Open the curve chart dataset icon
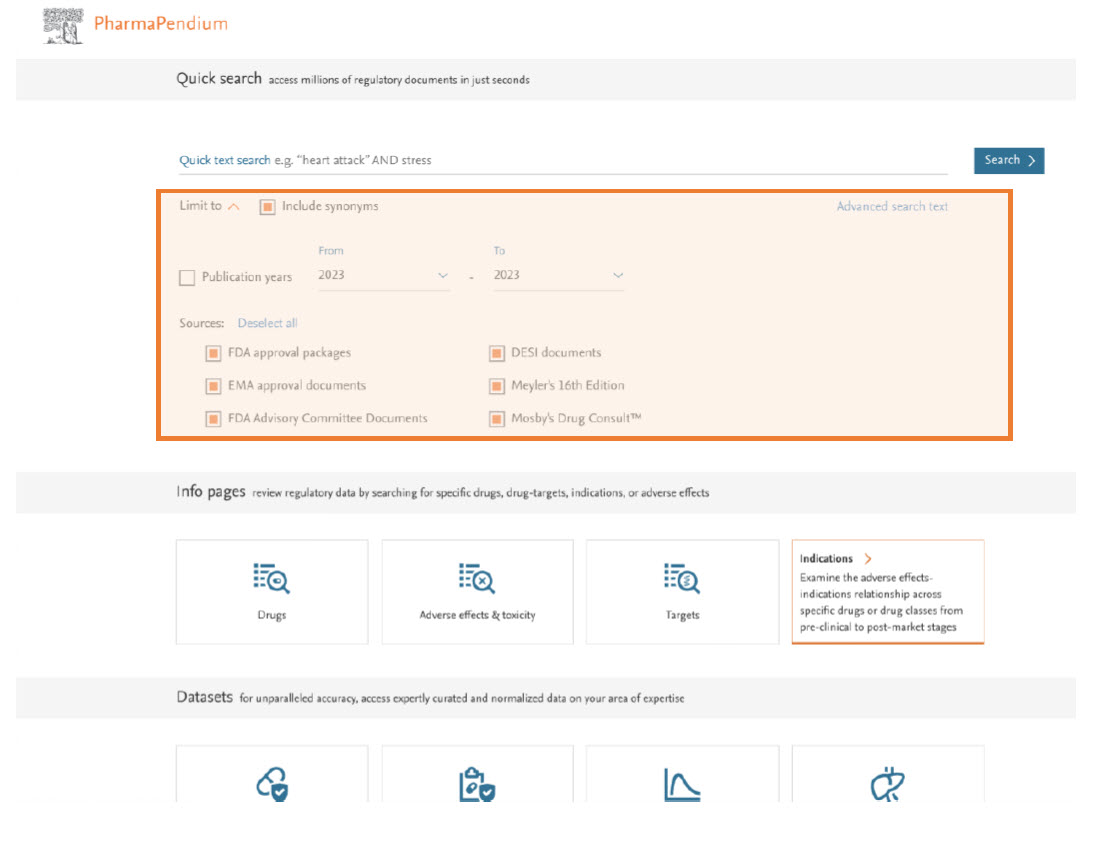This screenshot has width=1104, height=865. point(682,784)
